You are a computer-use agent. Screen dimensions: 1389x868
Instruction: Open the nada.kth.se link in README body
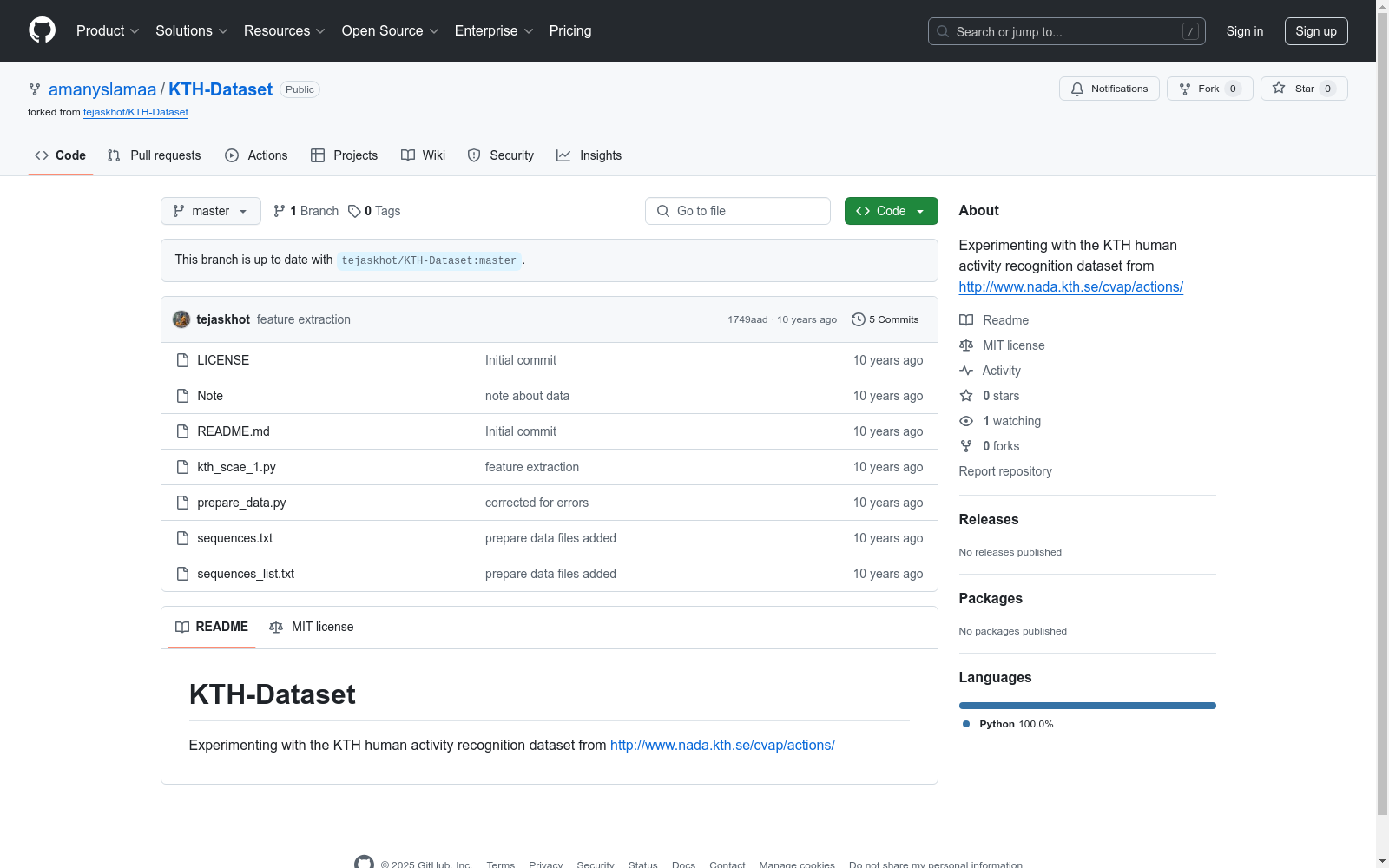[722, 745]
